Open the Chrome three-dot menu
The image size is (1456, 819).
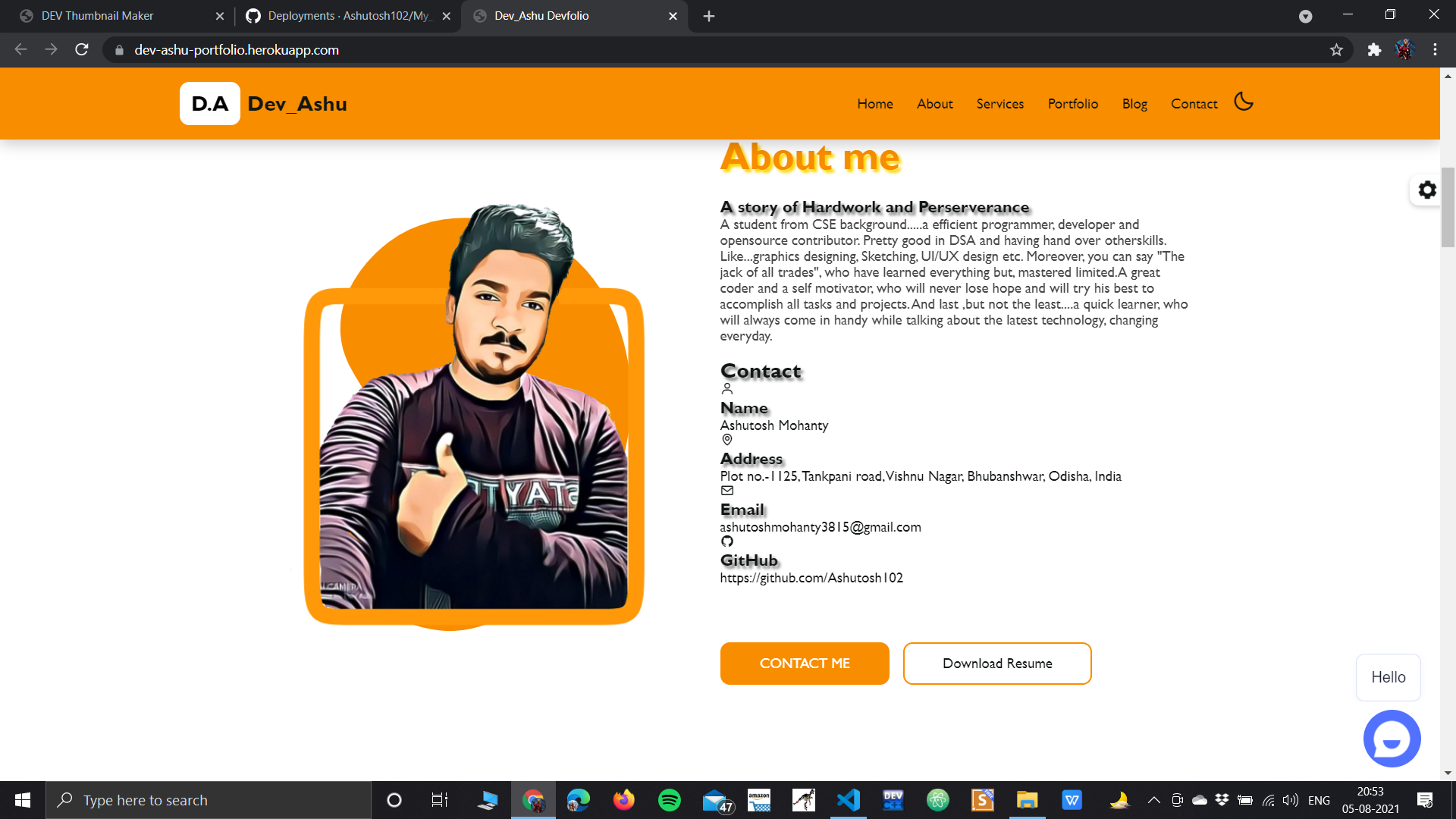pyautogui.click(x=1435, y=50)
